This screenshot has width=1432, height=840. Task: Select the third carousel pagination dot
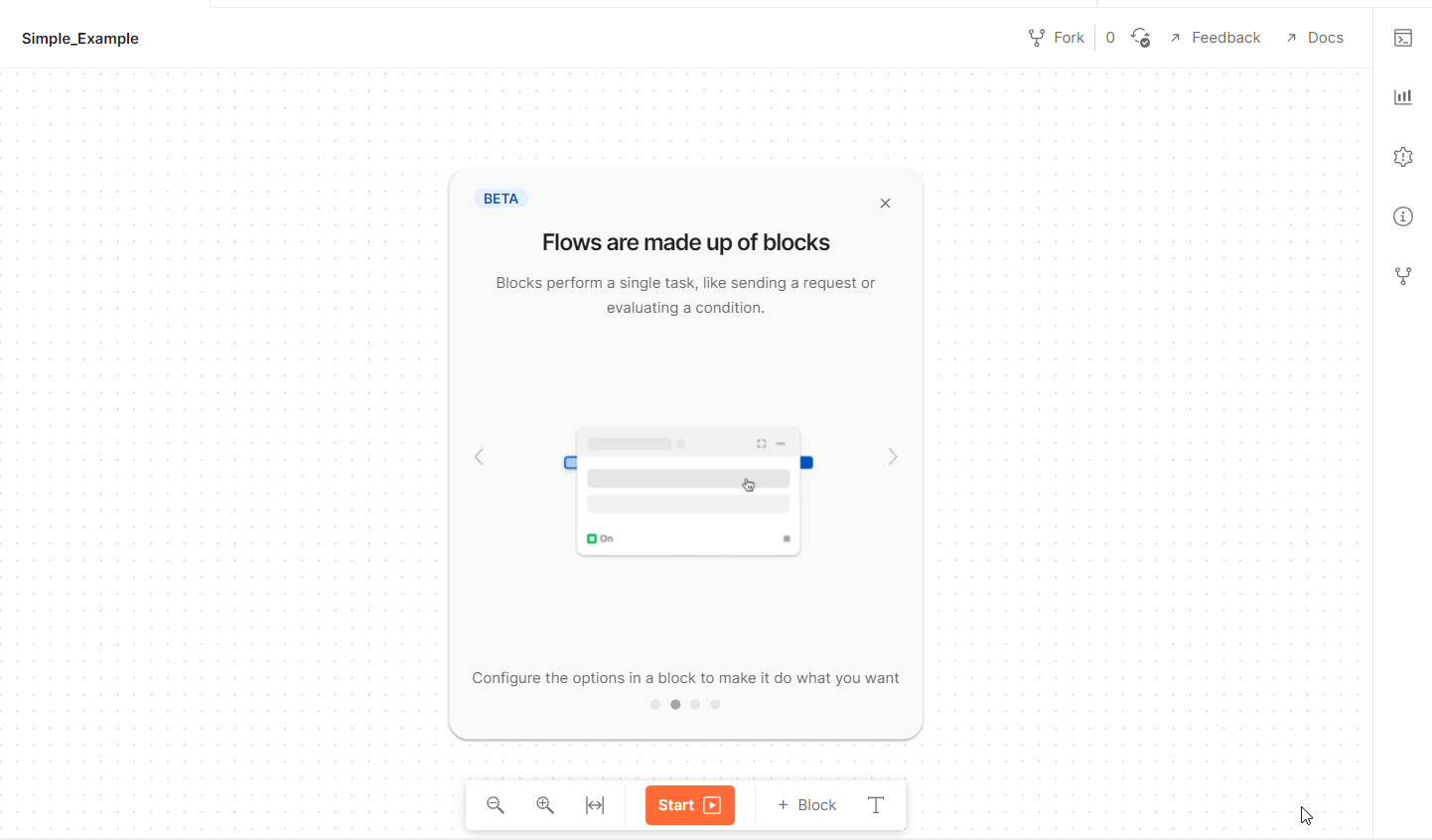click(695, 704)
